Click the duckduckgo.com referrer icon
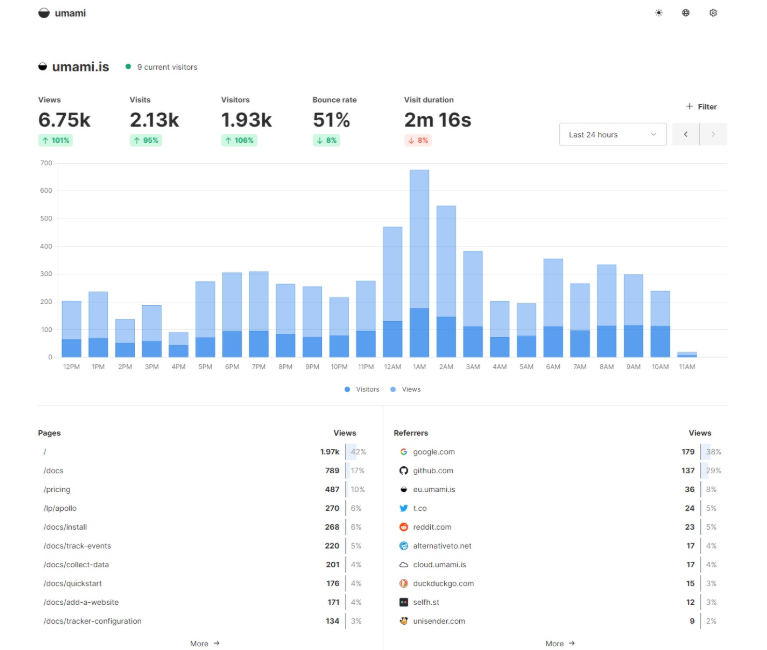767x650 pixels. click(404, 583)
